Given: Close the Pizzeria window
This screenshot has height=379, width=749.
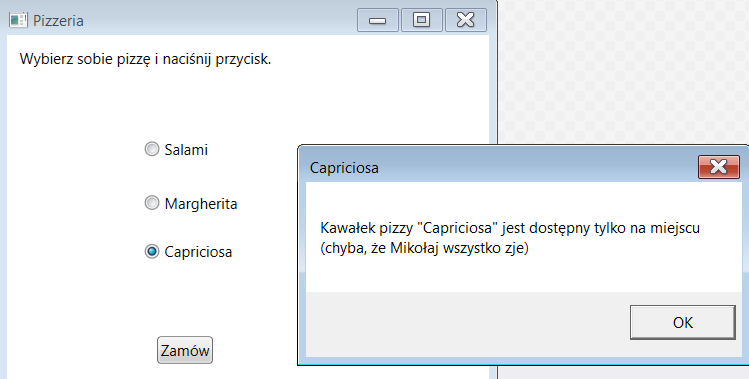Looking at the screenshot, I should pyautogui.click(x=466, y=20).
